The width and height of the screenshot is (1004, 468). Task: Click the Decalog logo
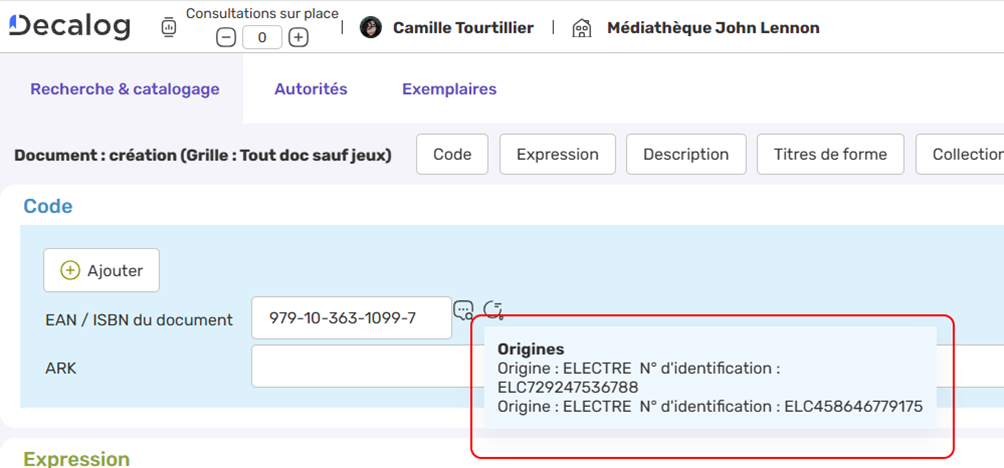point(69,27)
